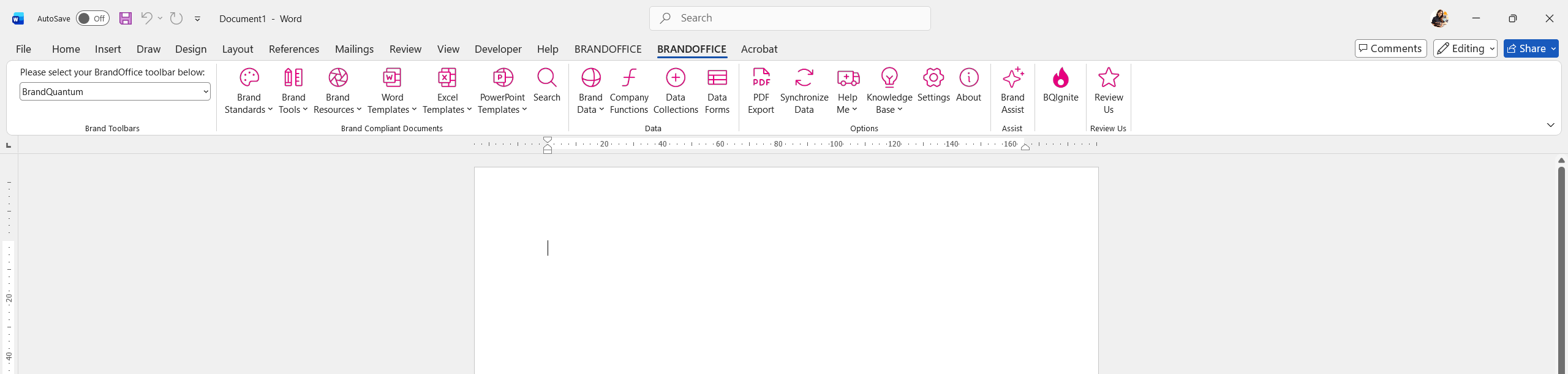Click the first line indent marker

(548, 139)
